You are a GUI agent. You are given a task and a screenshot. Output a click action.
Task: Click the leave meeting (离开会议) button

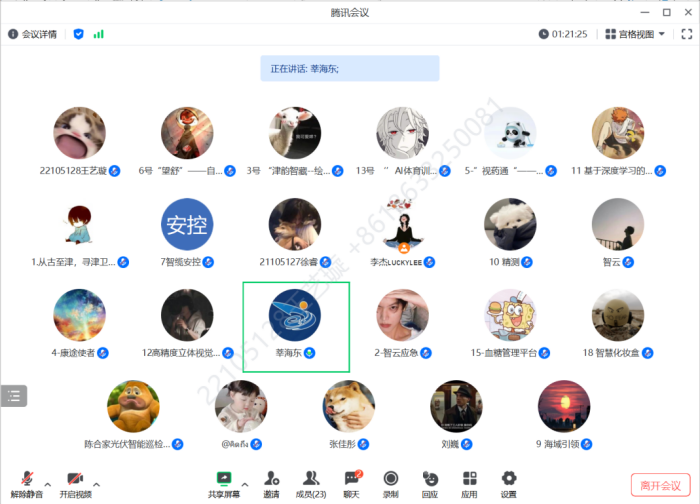click(660, 485)
